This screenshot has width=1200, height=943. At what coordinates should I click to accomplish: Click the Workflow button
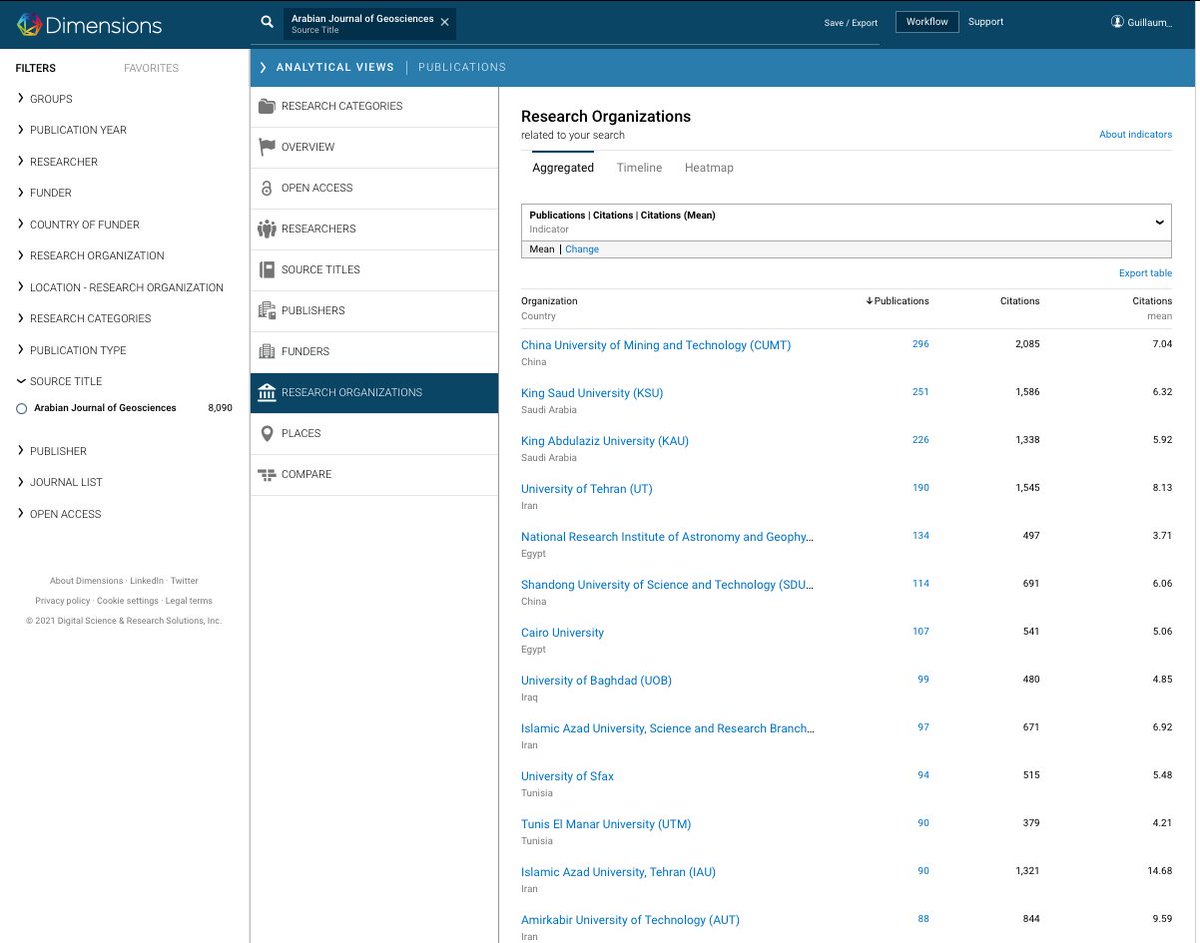[927, 22]
